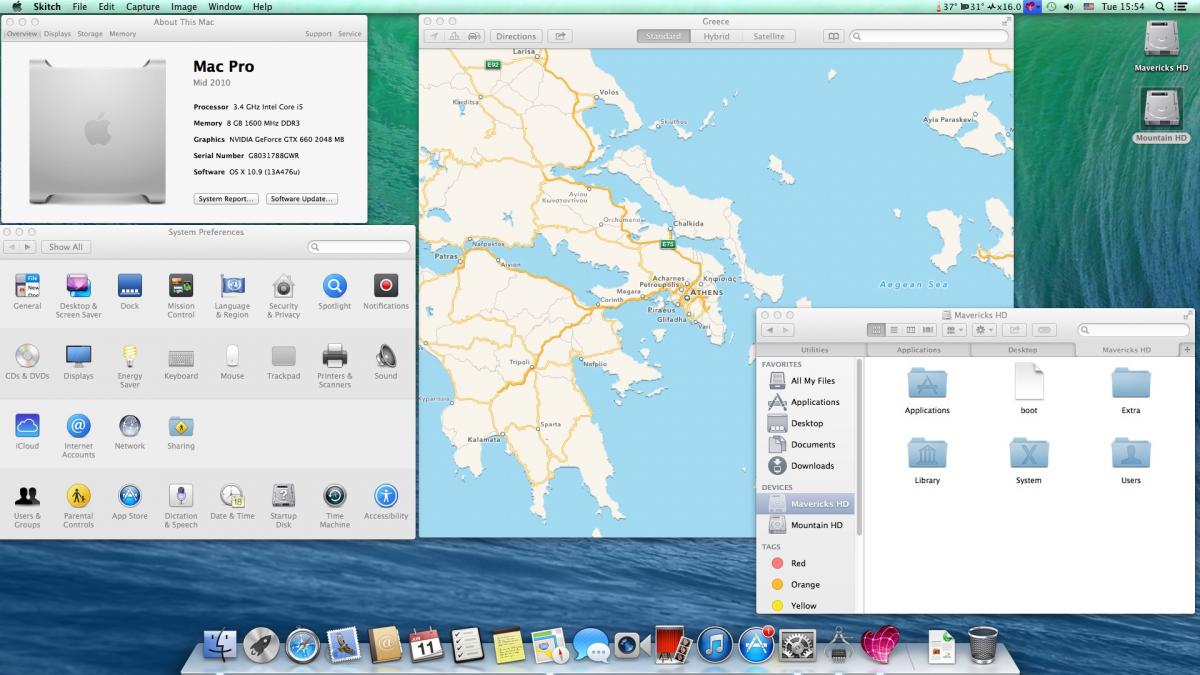
Task: Open the Trash in the Dock
Action: click(983, 645)
